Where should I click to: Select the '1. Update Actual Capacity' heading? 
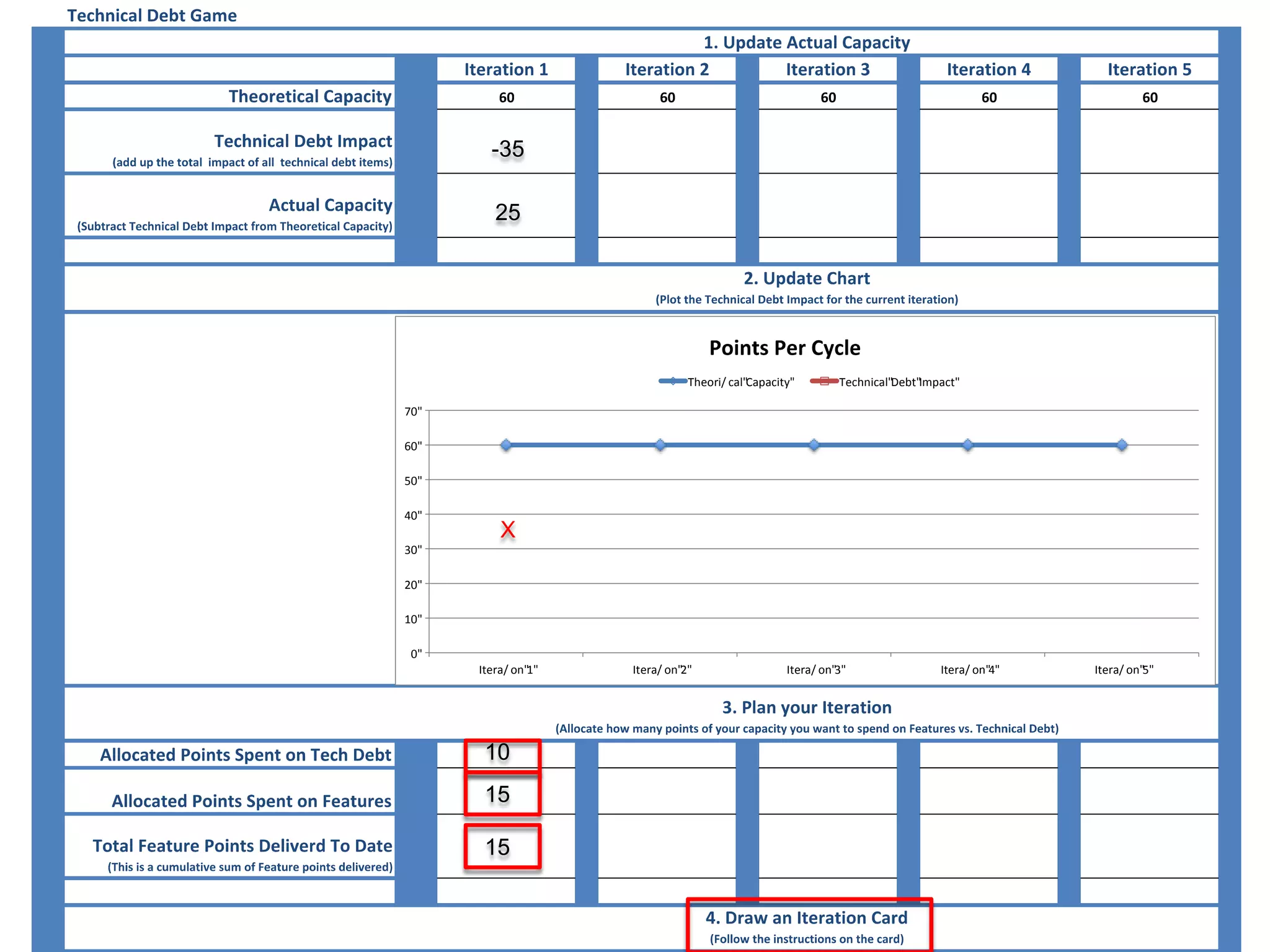pos(806,42)
